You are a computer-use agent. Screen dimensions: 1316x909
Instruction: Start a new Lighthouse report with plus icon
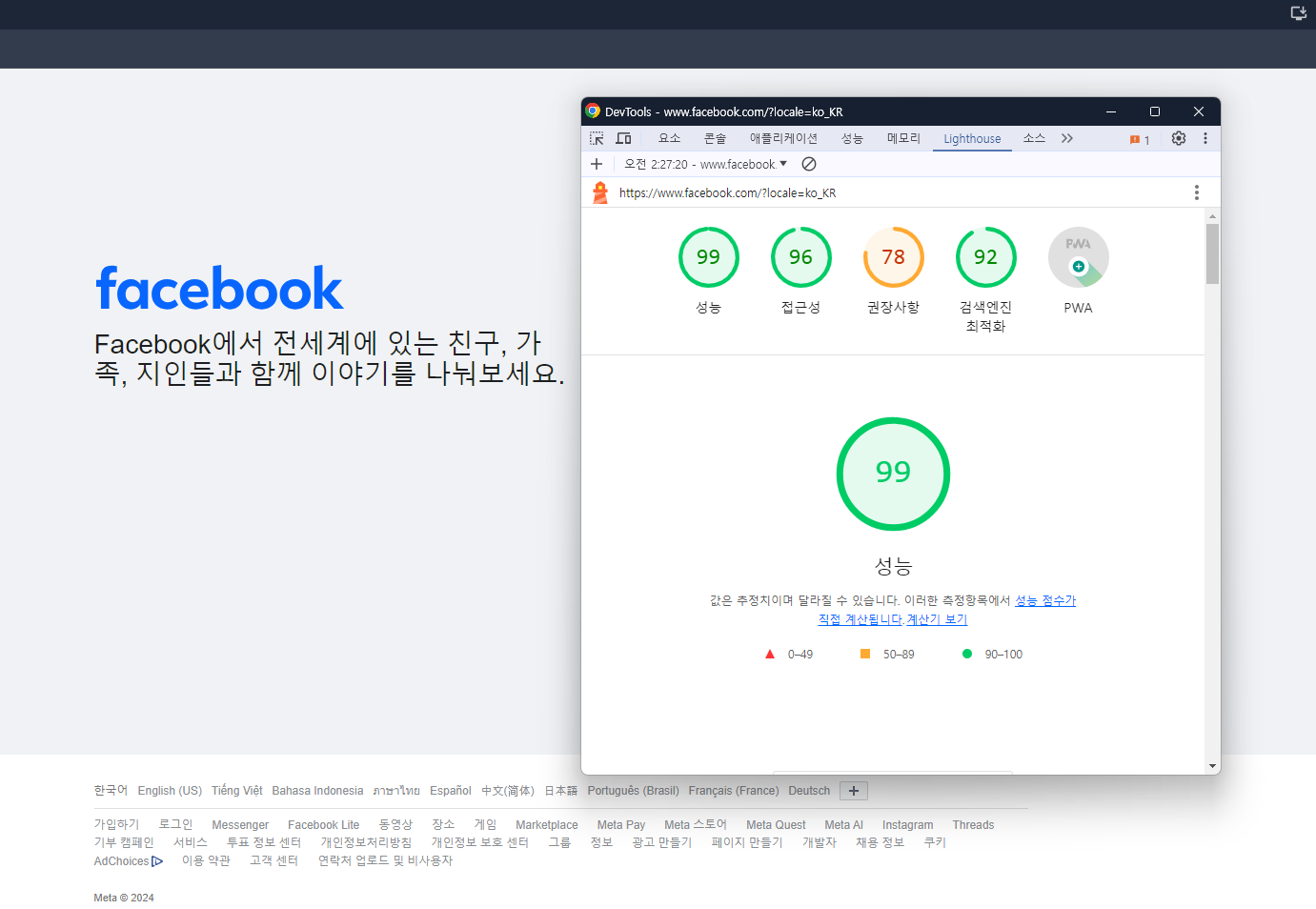[x=597, y=164]
